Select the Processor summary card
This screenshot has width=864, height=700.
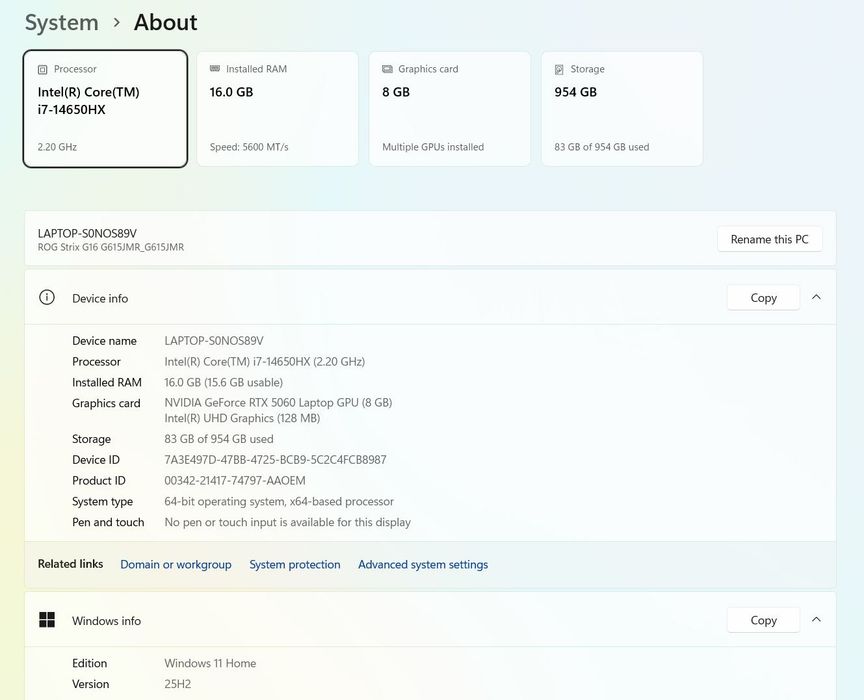point(105,109)
